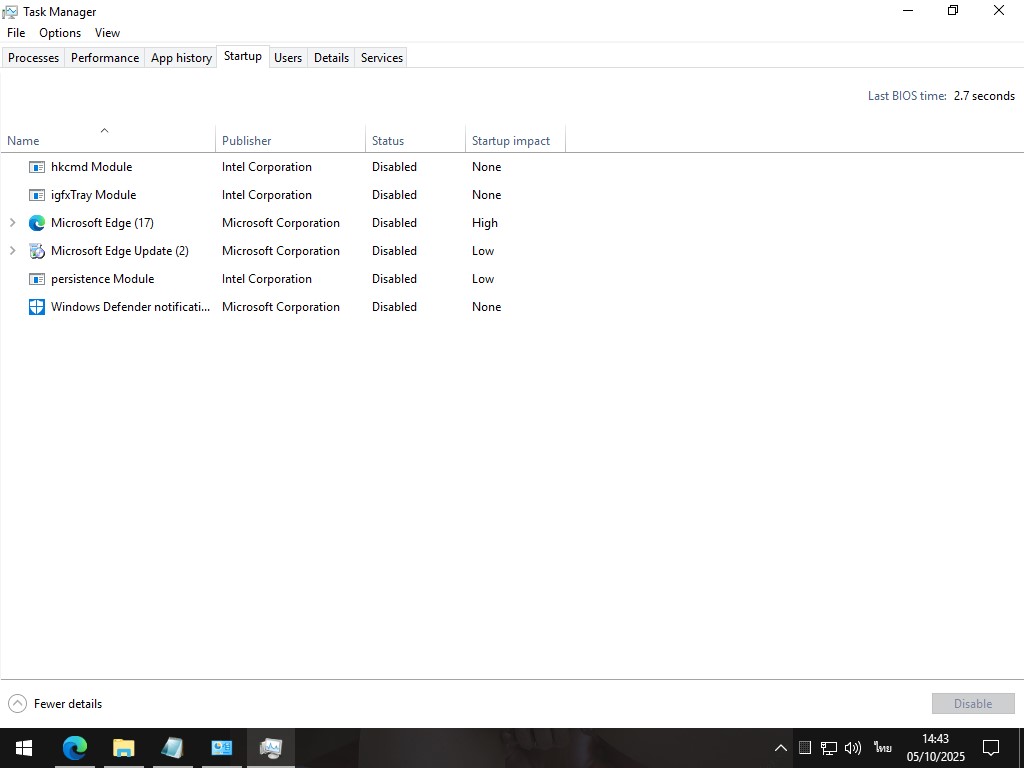Viewport: 1024px width, 768px height.
Task: Select the Windows Defender notificati... entry
Action: pos(131,307)
